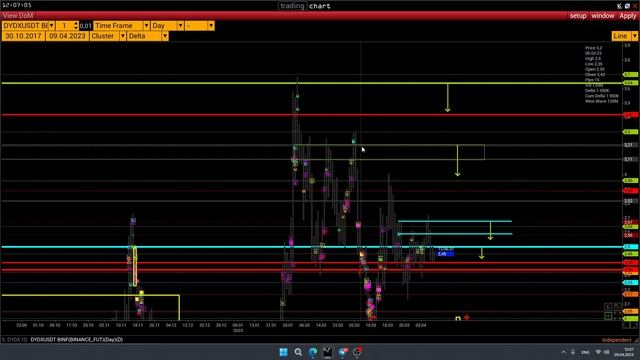Click the pin window icon in title bar

619,6
